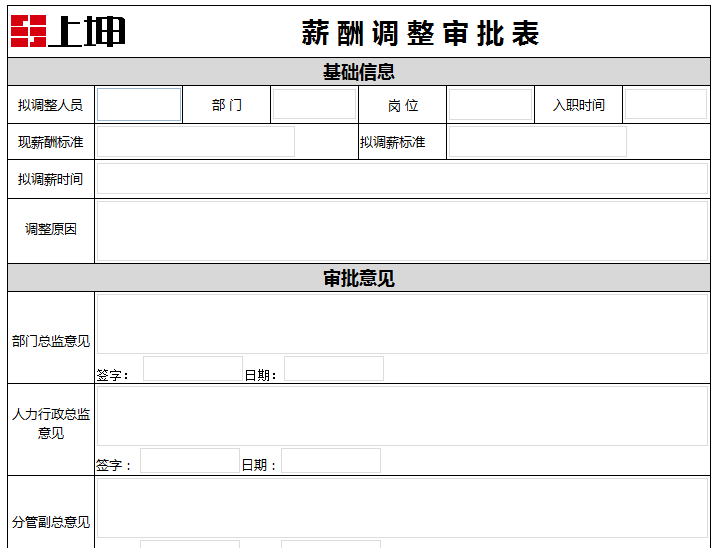Viewport: 718px width, 548px height.
Task: Click the 人力行政总监意见 label
Action: pos(50,423)
